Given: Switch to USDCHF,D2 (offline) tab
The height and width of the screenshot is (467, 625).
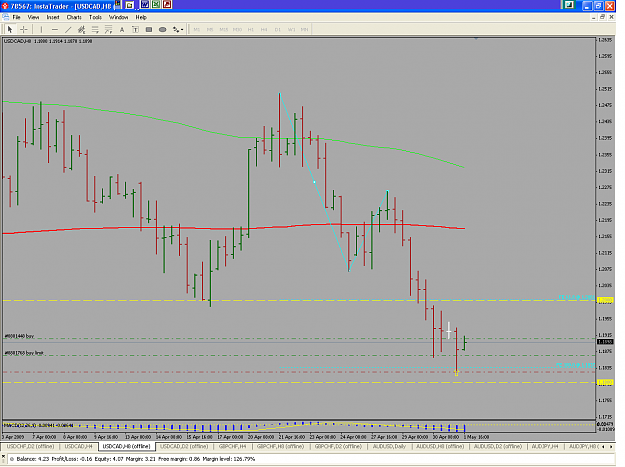Looking at the screenshot, I should point(30,447).
